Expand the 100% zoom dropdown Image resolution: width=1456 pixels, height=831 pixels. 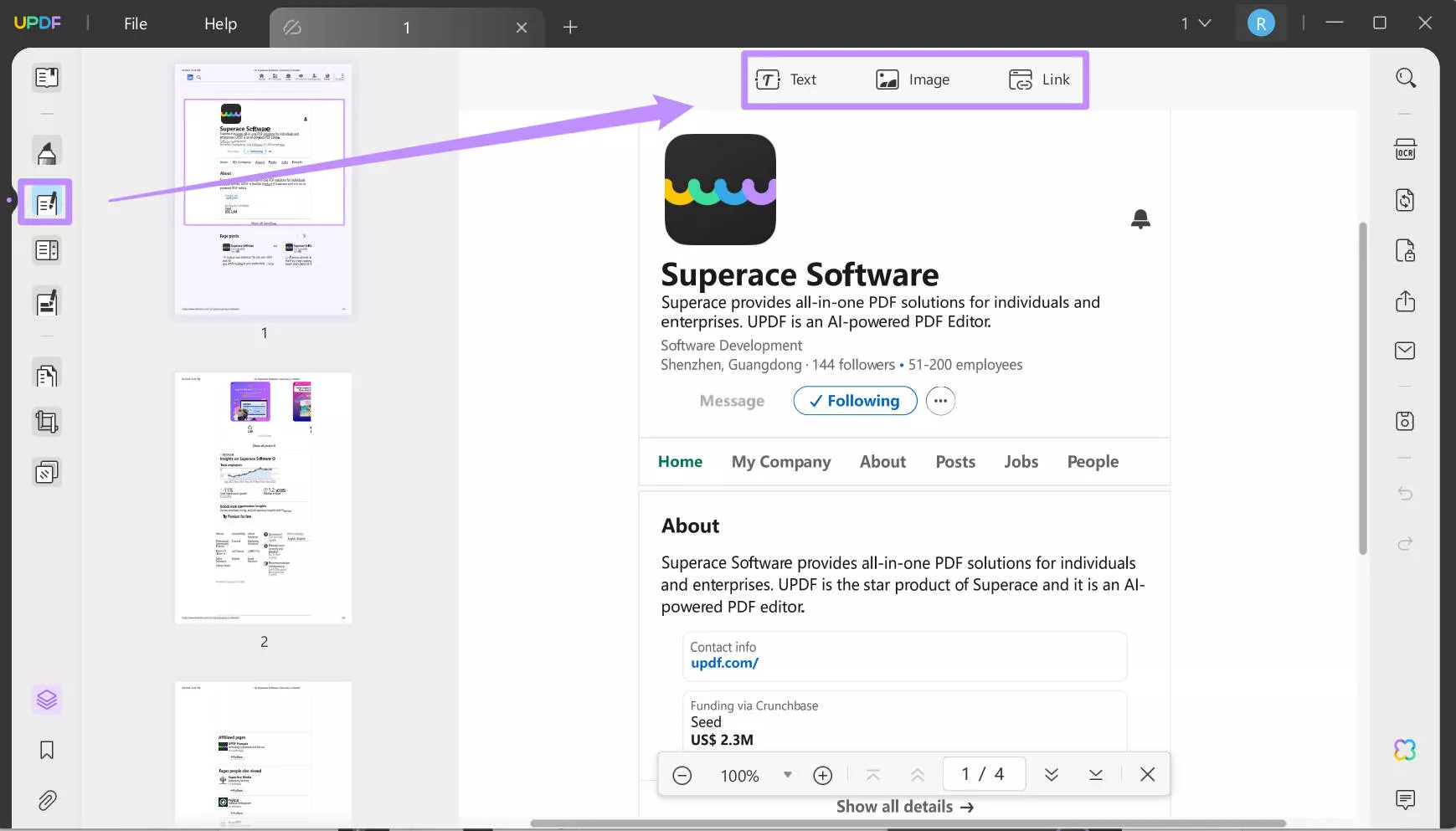[788, 775]
